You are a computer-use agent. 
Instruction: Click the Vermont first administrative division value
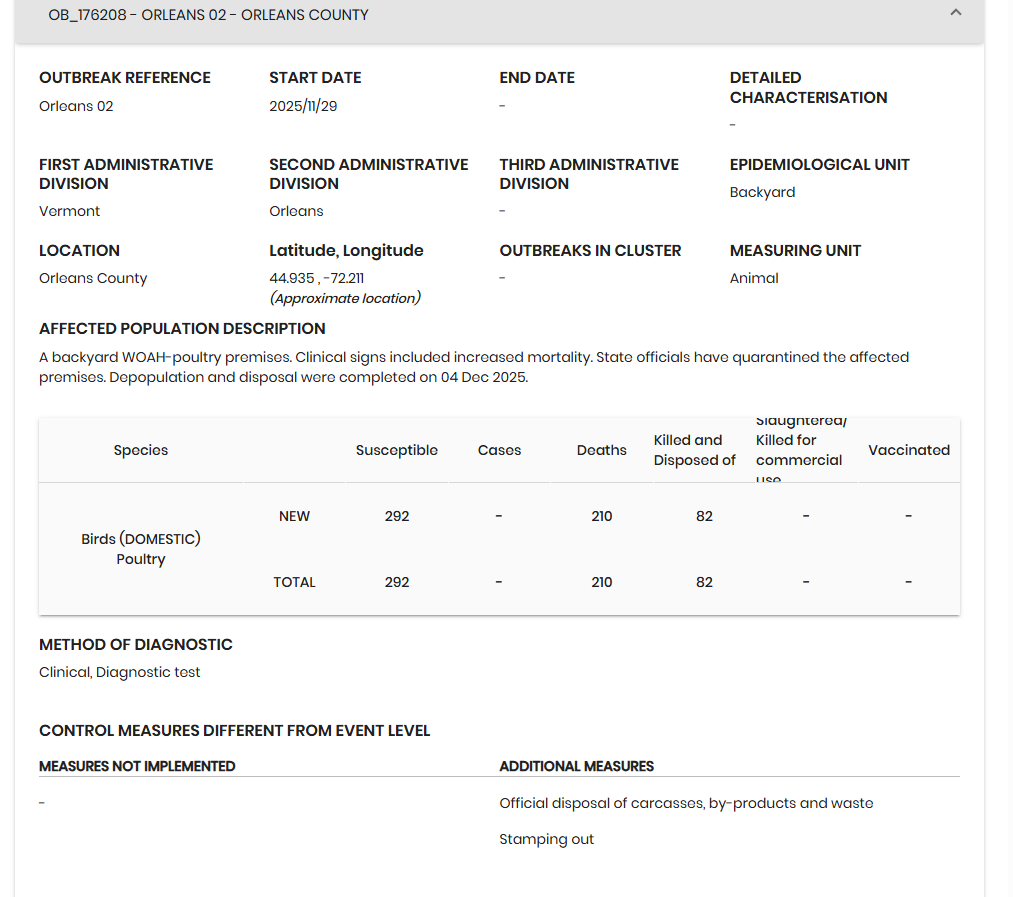pyautogui.click(x=70, y=211)
